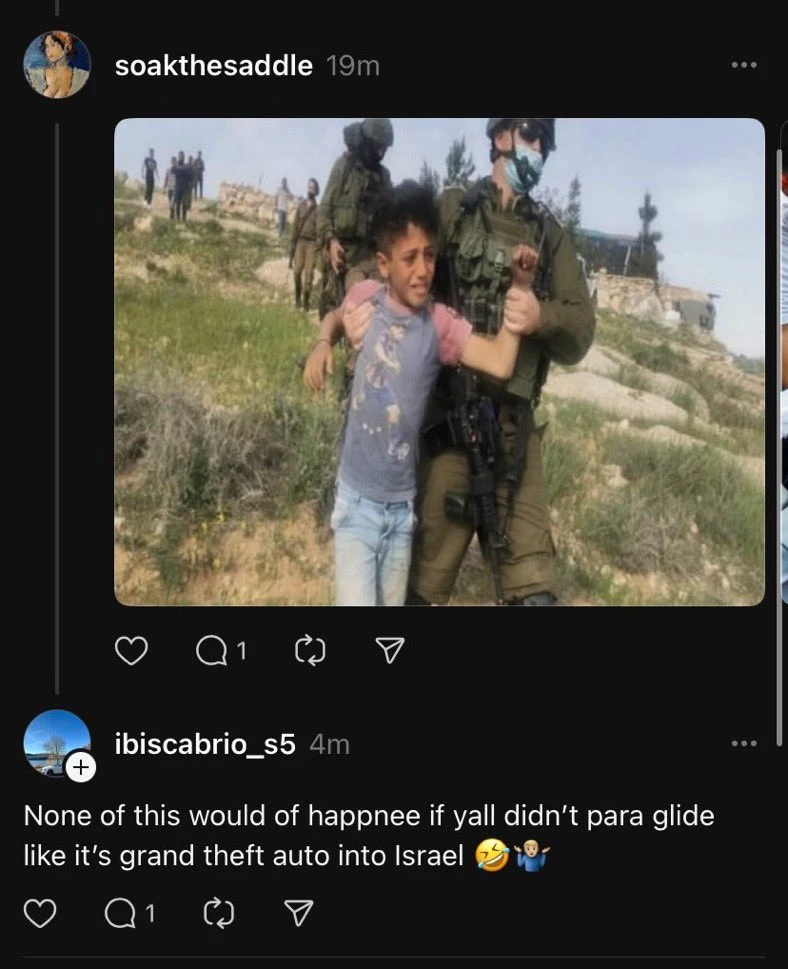This screenshot has width=788, height=969.
Task: Open the posted photo in full view
Action: [439, 362]
